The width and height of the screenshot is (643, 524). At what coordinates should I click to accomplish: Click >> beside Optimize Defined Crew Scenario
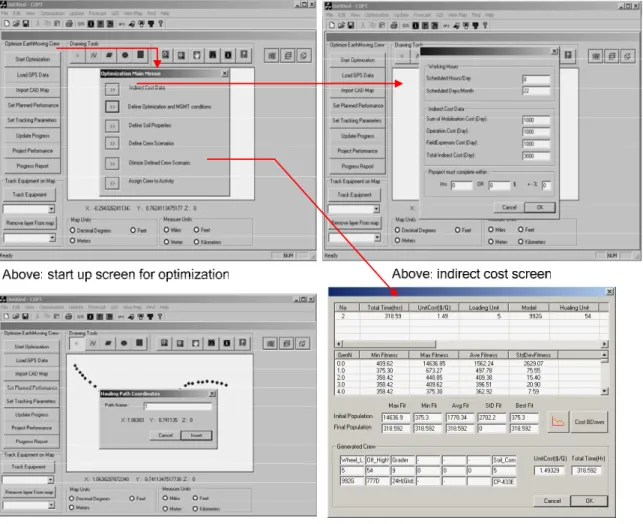click(112, 163)
